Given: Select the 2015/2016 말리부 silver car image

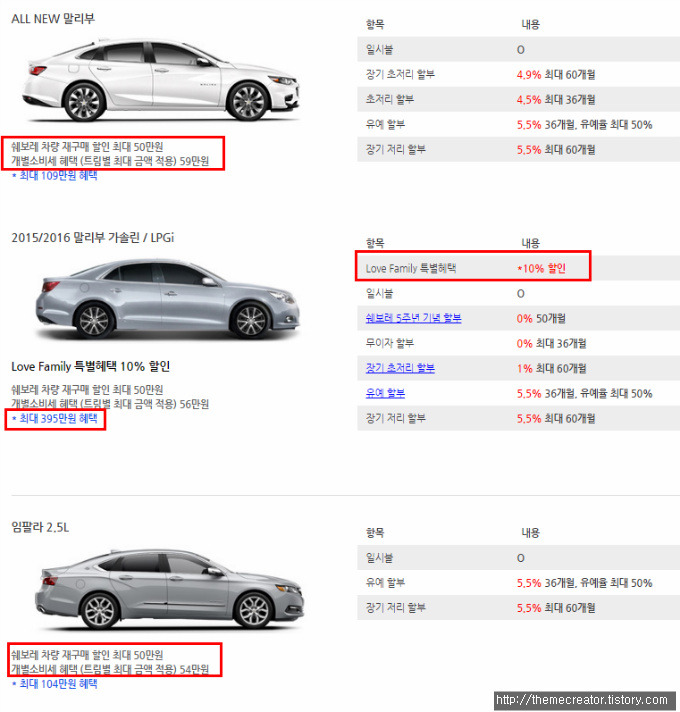Looking at the screenshot, I should 167,299.
